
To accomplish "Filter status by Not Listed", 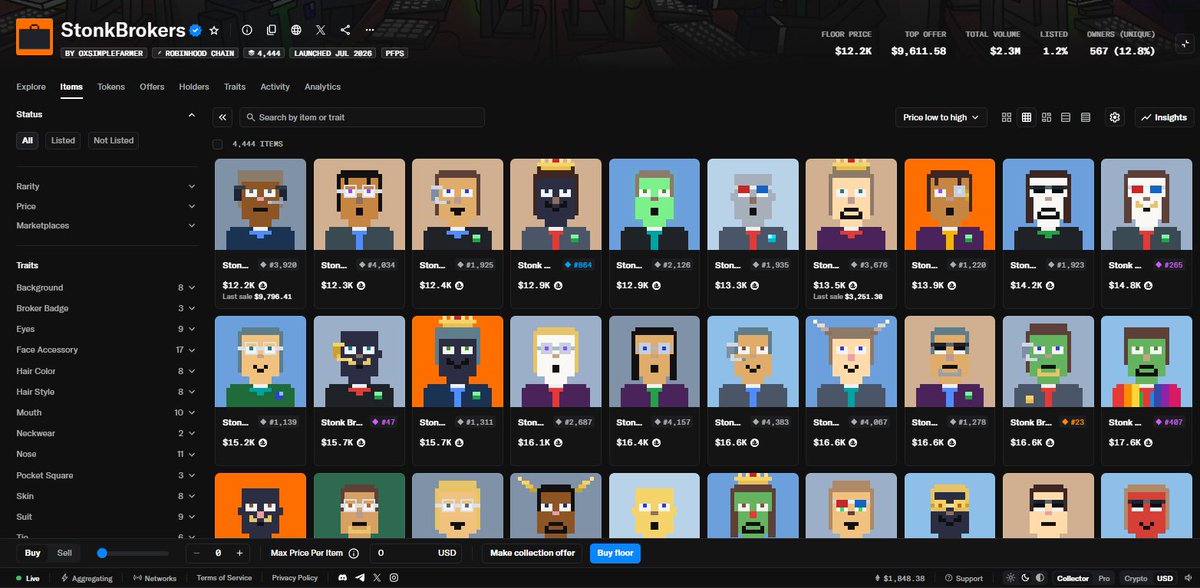I will click(113, 140).
